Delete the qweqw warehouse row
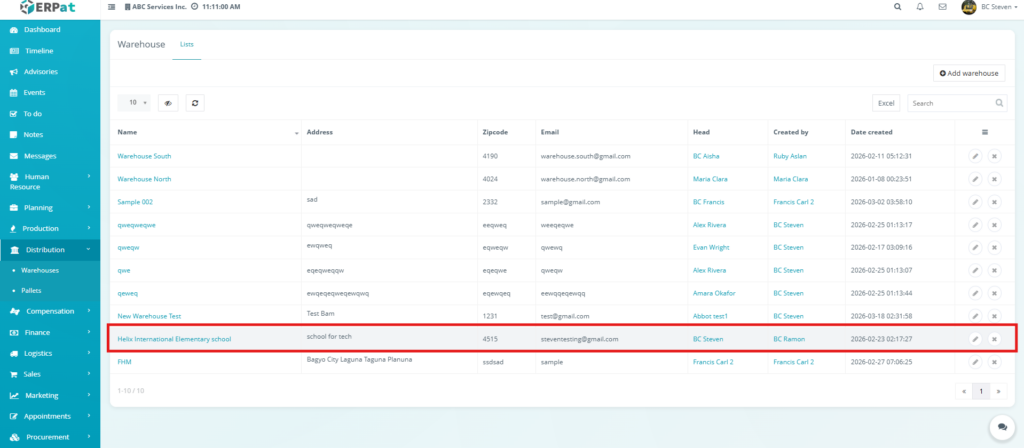Image resolution: width=1024 pixels, height=448 pixels. point(994,248)
